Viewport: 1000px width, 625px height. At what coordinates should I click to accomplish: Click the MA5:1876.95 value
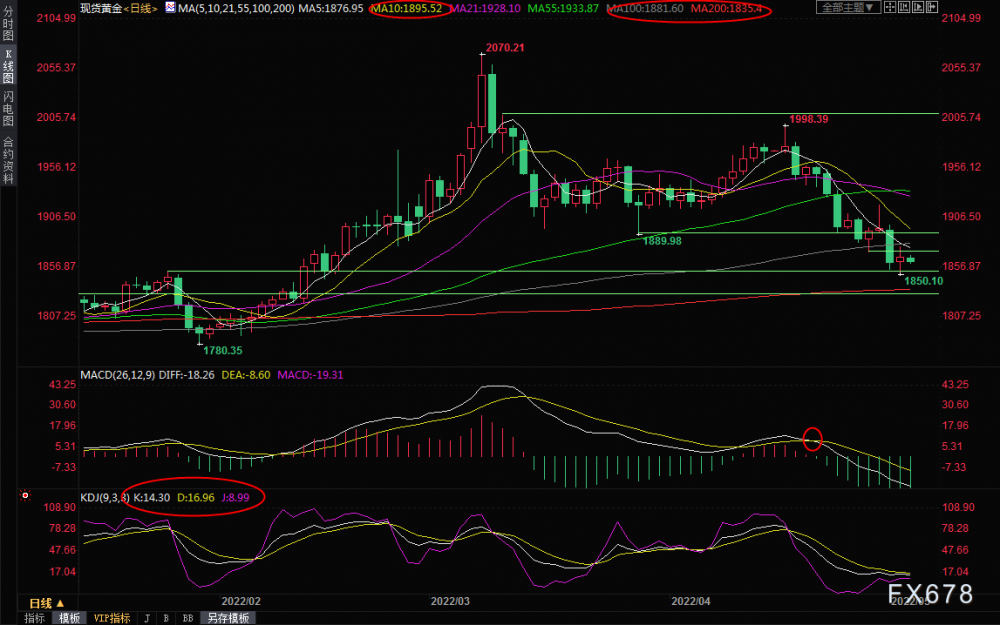click(x=331, y=8)
